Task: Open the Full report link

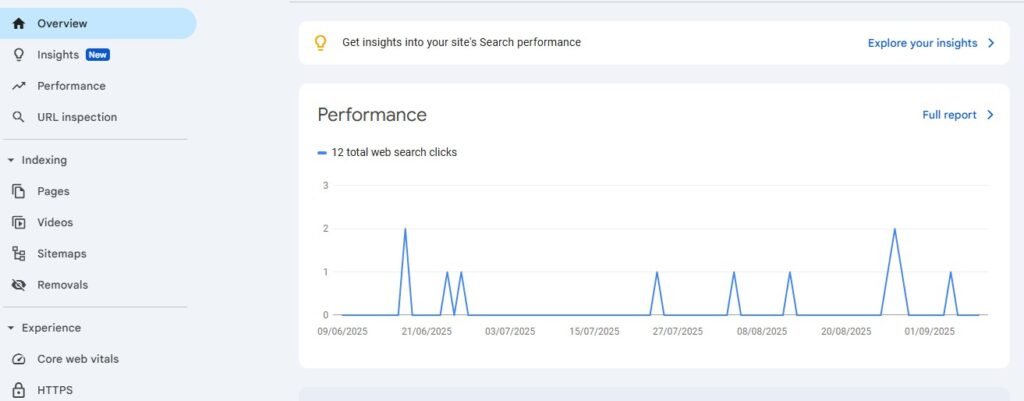Action: [949, 115]
